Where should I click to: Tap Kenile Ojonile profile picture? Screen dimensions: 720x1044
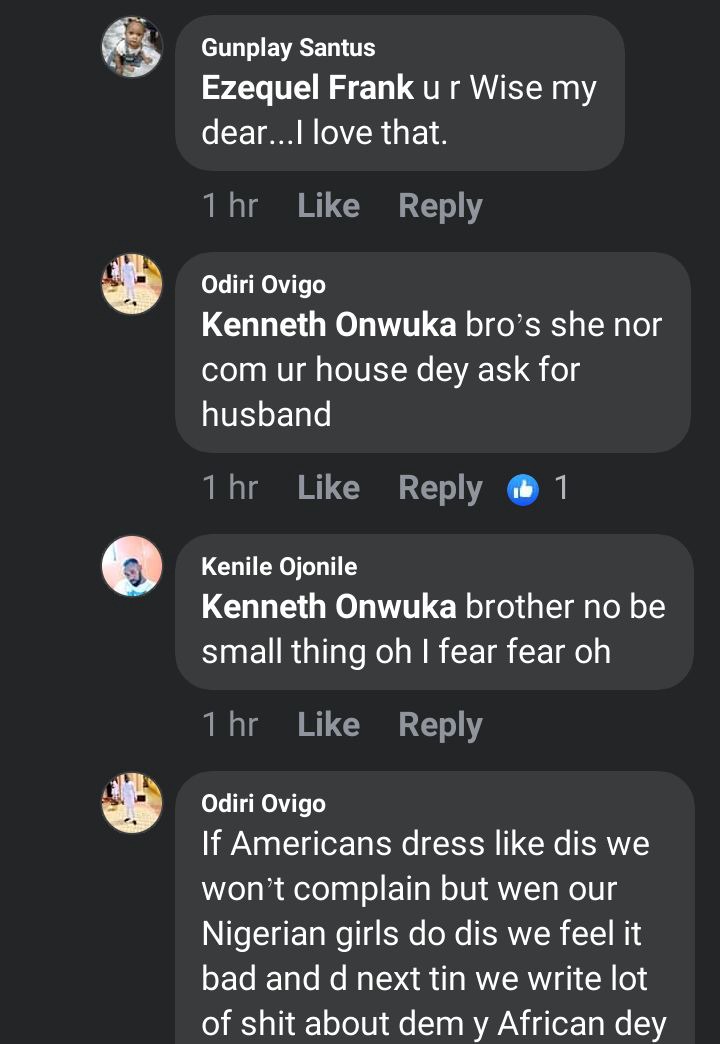[x=132, y=566]
